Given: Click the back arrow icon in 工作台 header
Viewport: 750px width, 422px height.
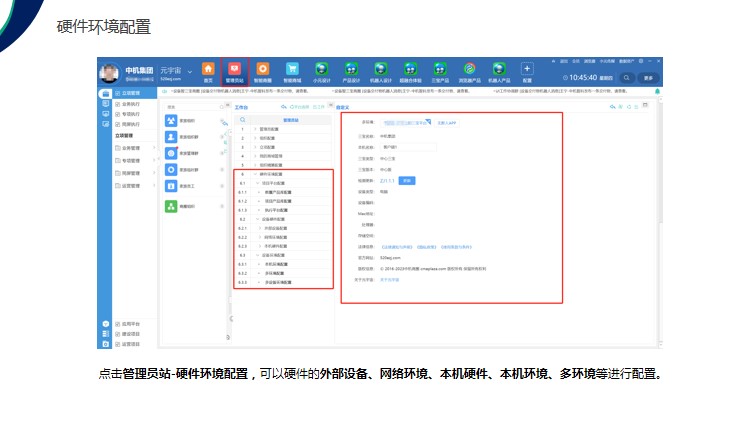Looking at the screenshot, I should click(x=284, y=107).
